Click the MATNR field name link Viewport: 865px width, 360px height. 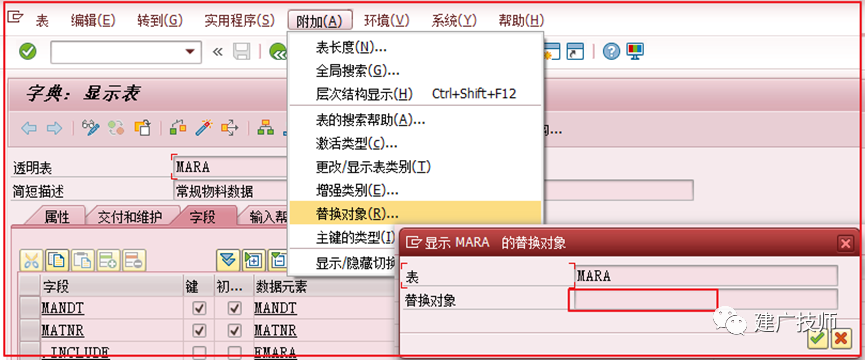[x=62, y=331]
